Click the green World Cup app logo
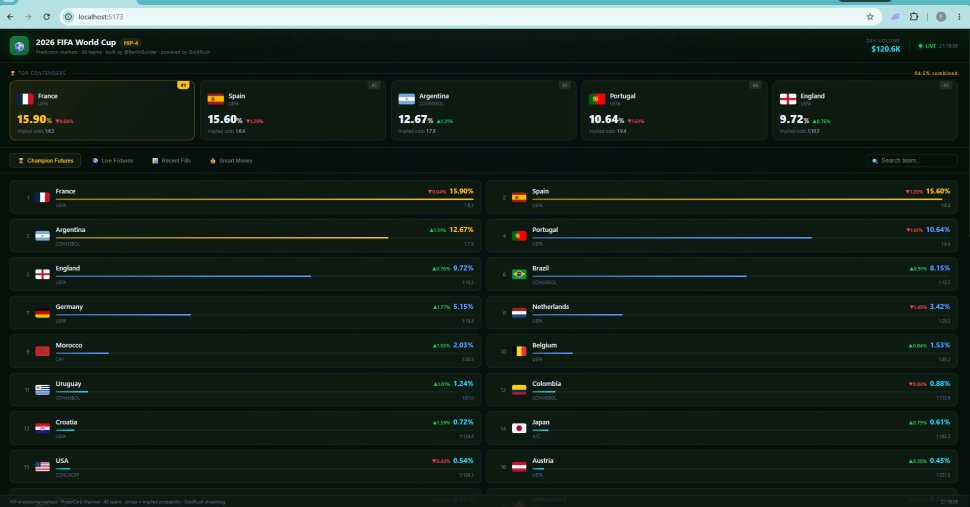The height and width of the screenshot is (507, 970). (19, 46)
